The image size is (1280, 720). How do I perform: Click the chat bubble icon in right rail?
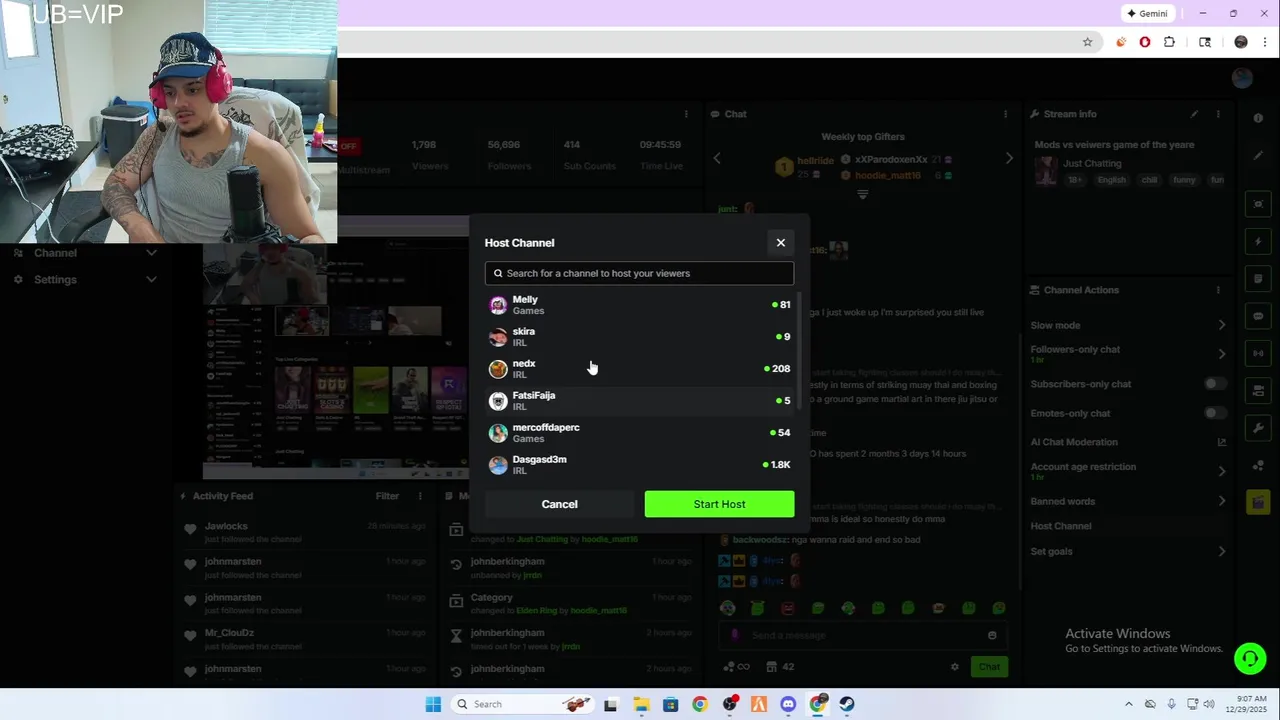click(1258, 316)
